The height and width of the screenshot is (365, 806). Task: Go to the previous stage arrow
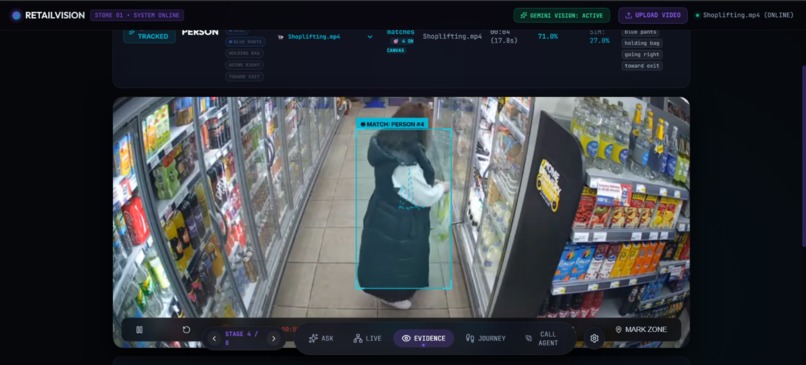point(214,338)
